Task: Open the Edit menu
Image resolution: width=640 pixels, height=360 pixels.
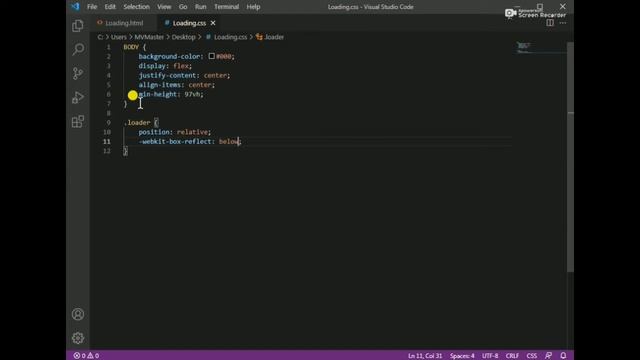Action: [110, 7]
